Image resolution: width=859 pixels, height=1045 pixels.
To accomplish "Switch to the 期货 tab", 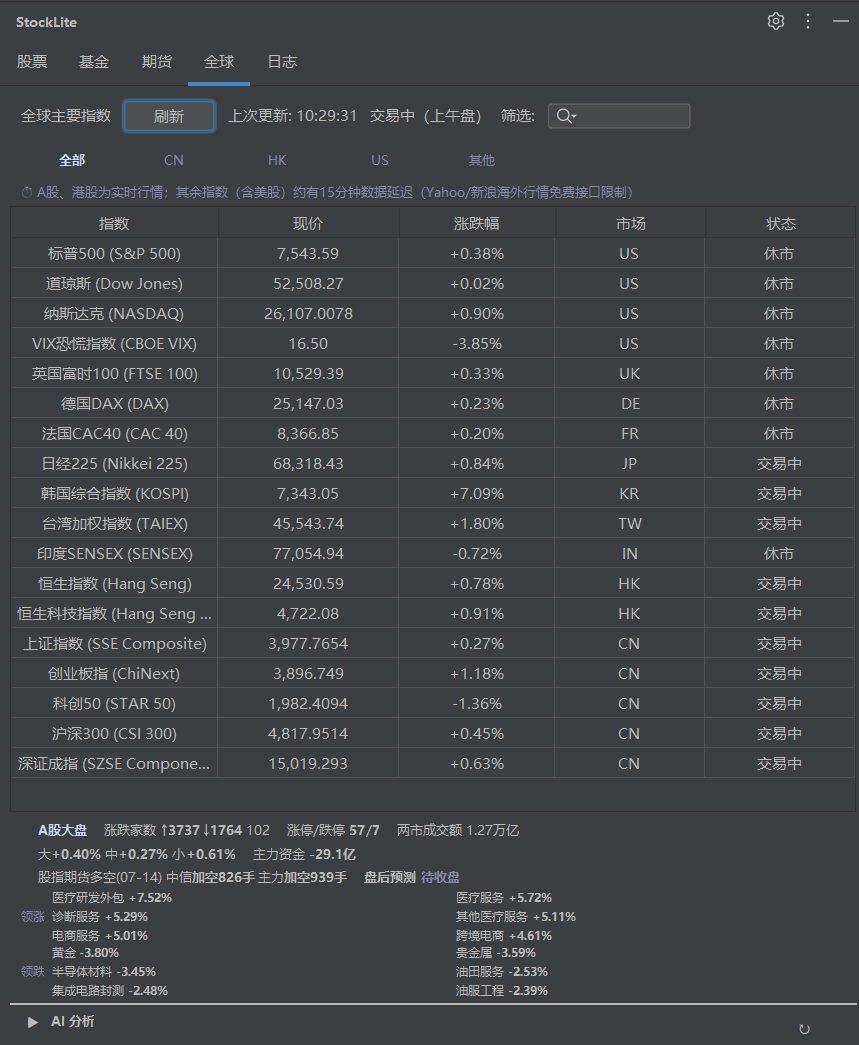I will (157, 62).
